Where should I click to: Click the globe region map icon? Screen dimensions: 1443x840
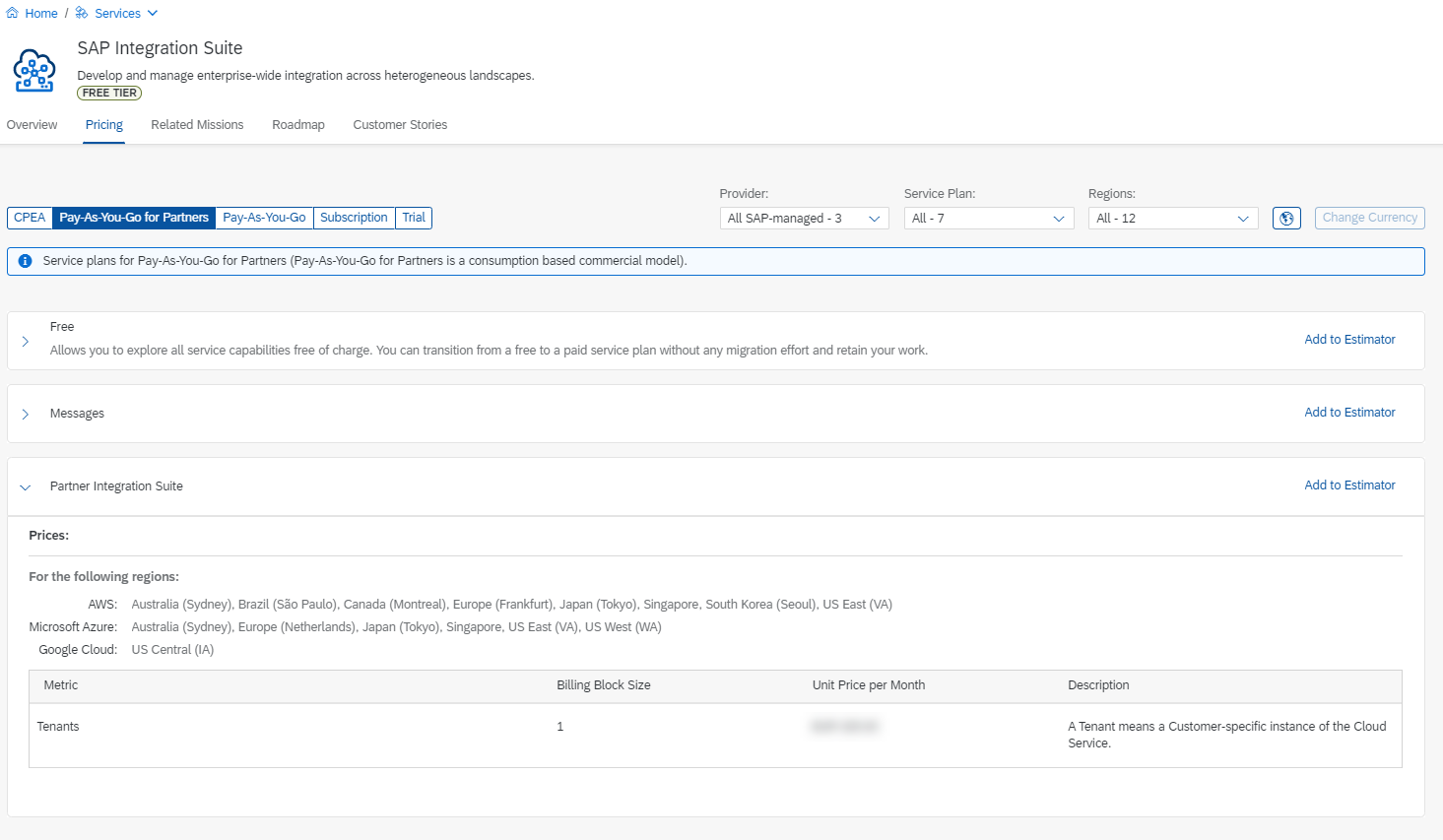coord(1286,219)
